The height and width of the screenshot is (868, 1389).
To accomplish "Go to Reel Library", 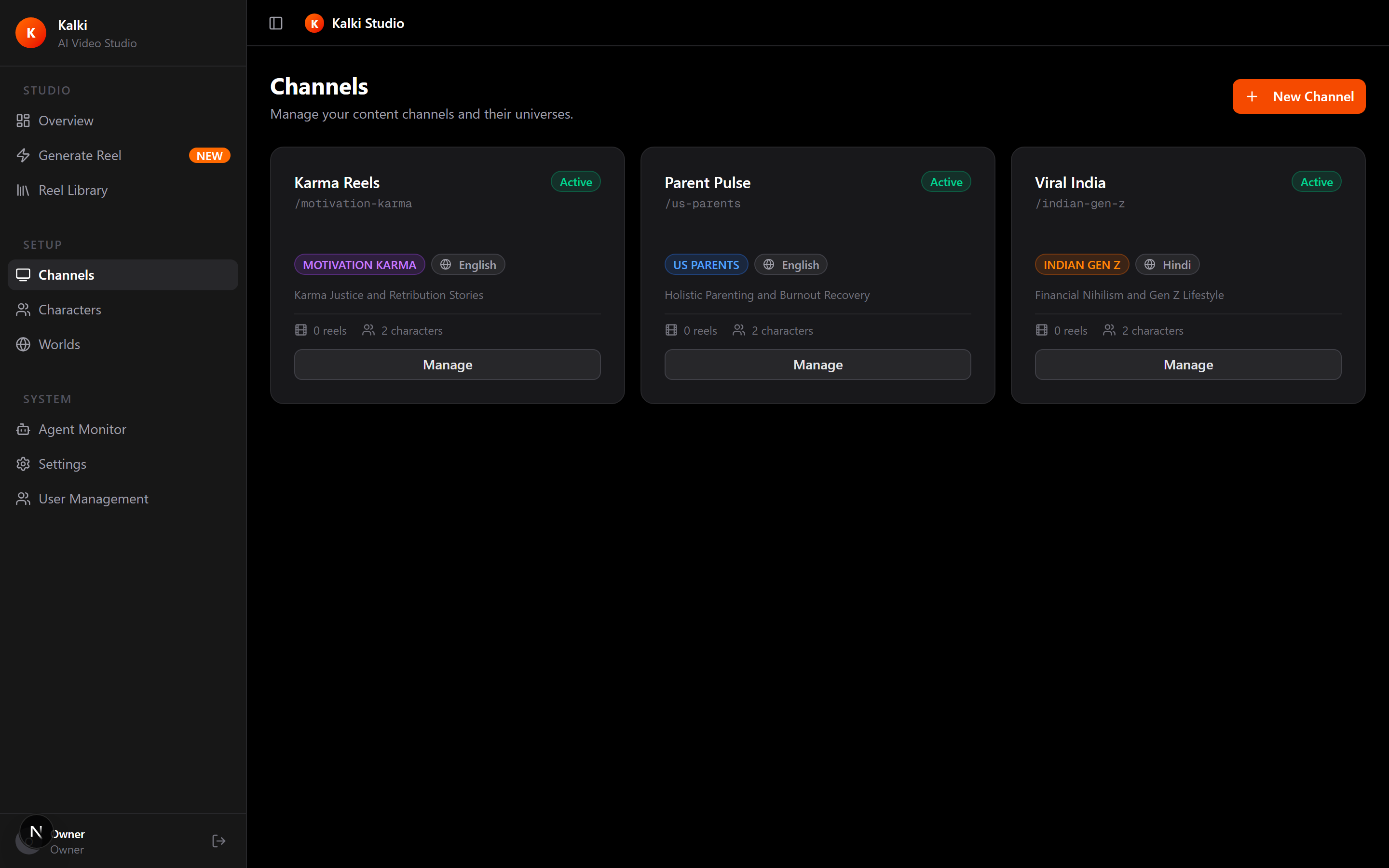I will pyautogui.click(x=123, y=190).
